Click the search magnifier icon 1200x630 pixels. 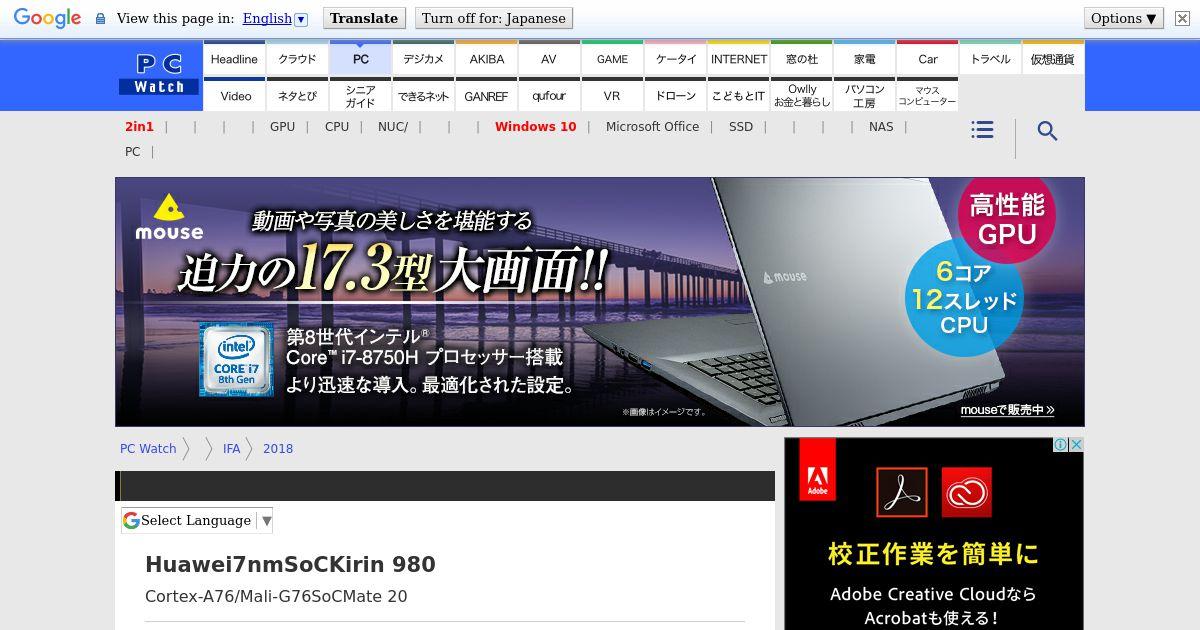[1047, 131]
